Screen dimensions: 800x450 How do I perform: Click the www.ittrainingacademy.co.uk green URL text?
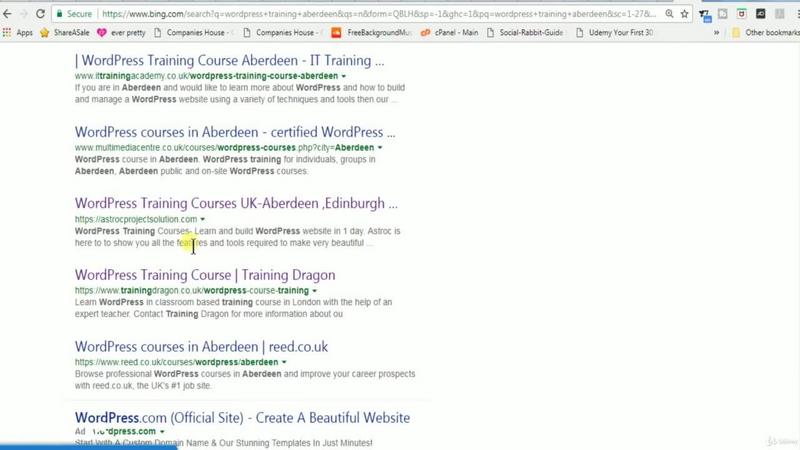[x=206, y=76]
